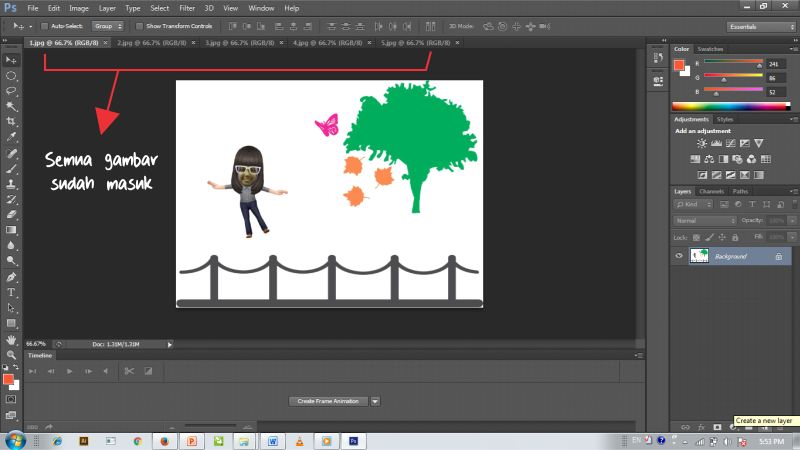Open the History panel icon
The width and height of the screenshot is (800, 450).
(x=658, y=58)
